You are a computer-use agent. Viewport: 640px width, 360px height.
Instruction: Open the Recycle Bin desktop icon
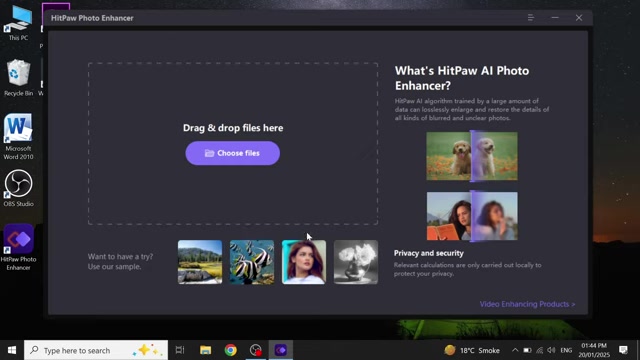click(18, 78)
